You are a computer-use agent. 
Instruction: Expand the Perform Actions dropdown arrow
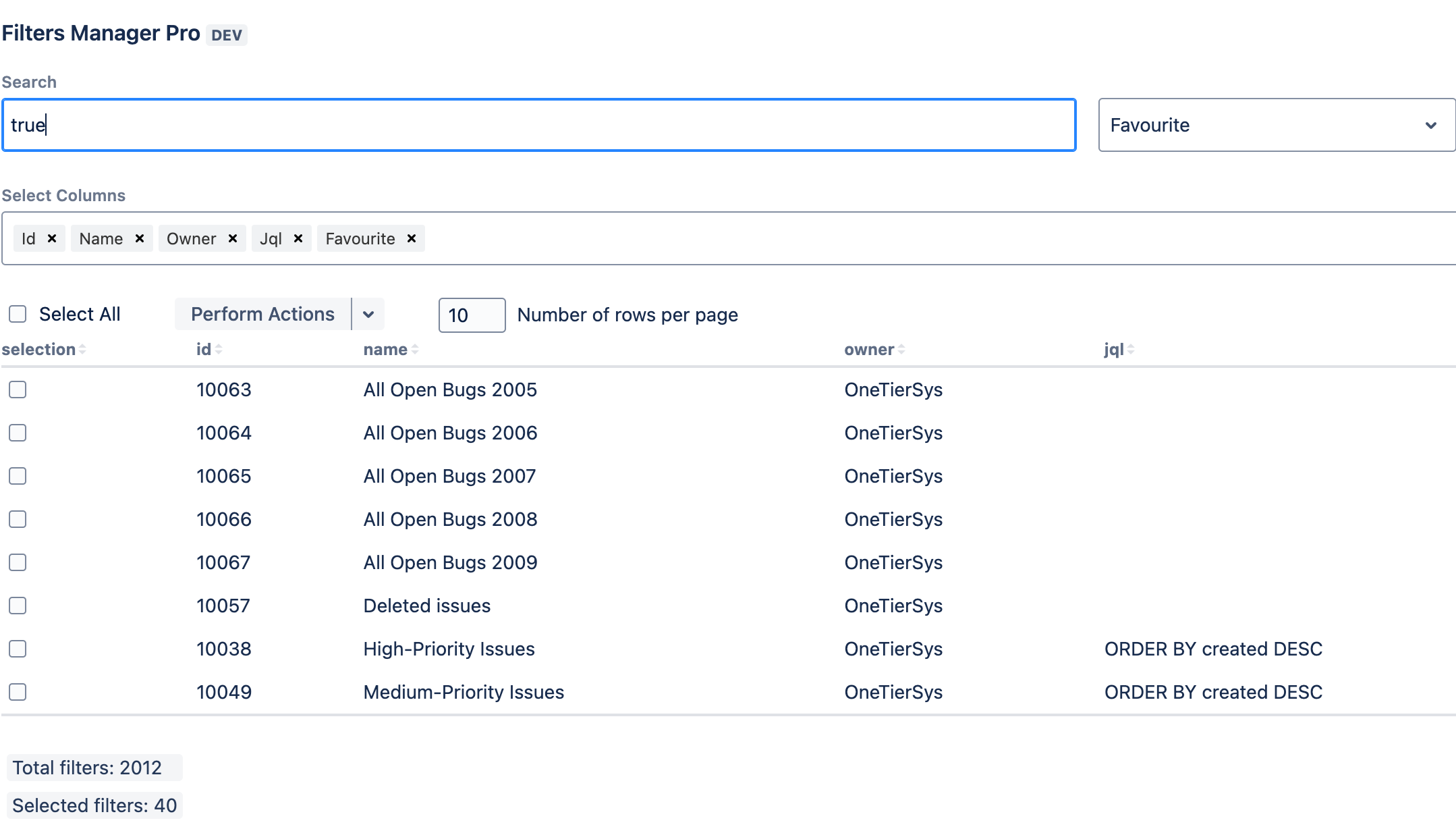pyautogui.click(x=368, y=314)
